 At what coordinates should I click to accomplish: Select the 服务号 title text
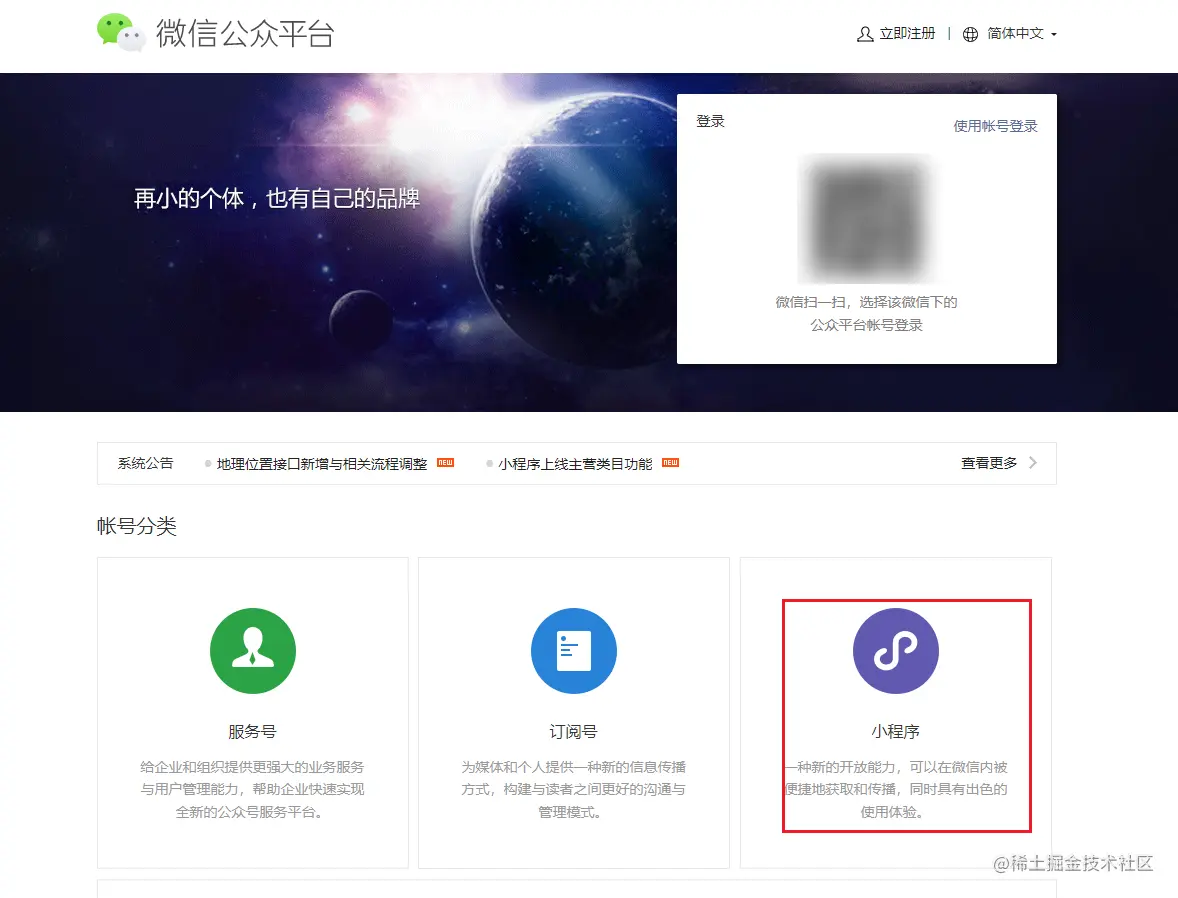[252, 731]
